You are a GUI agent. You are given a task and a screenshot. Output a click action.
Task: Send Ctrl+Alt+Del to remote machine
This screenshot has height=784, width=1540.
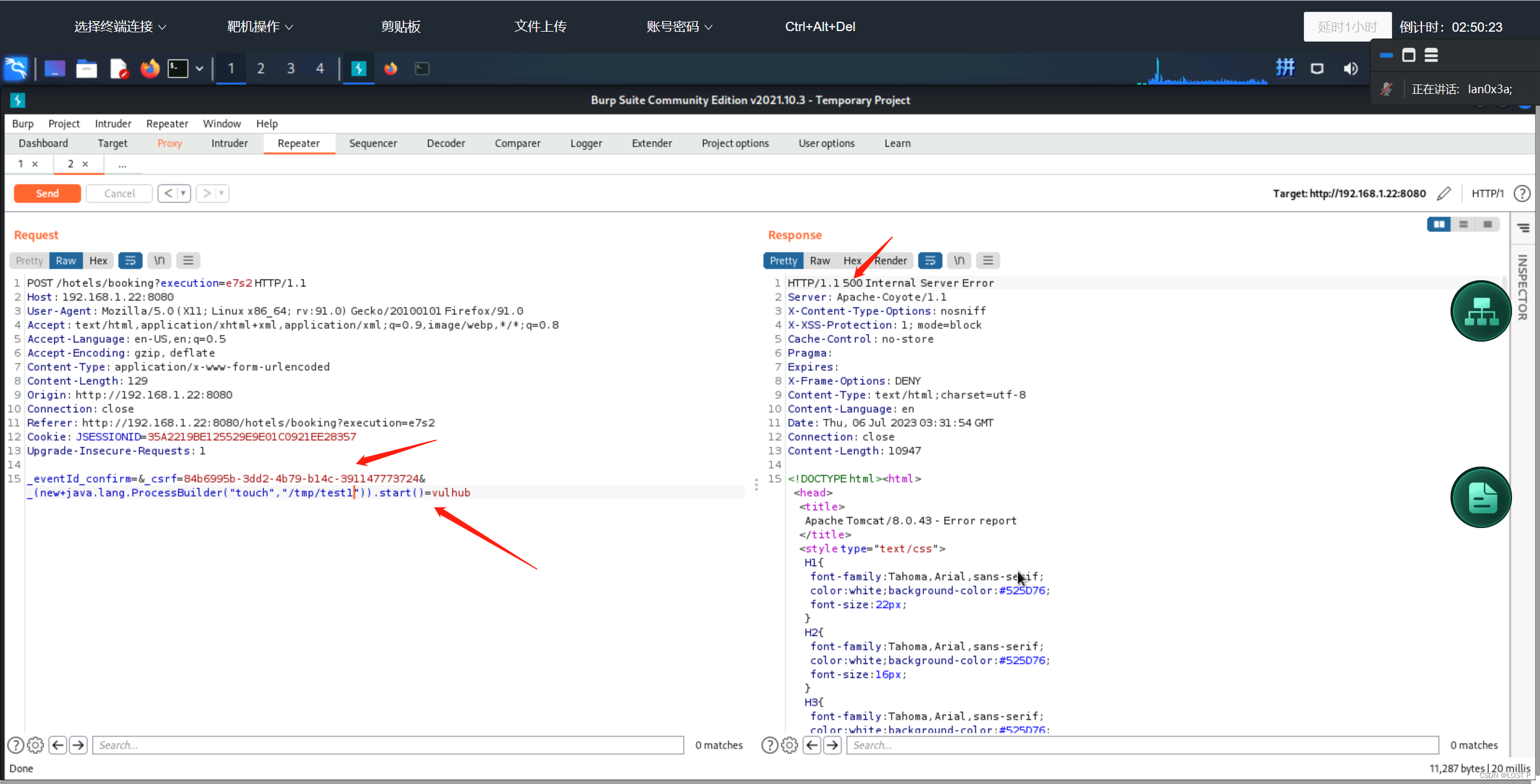[x=820, y=27]
